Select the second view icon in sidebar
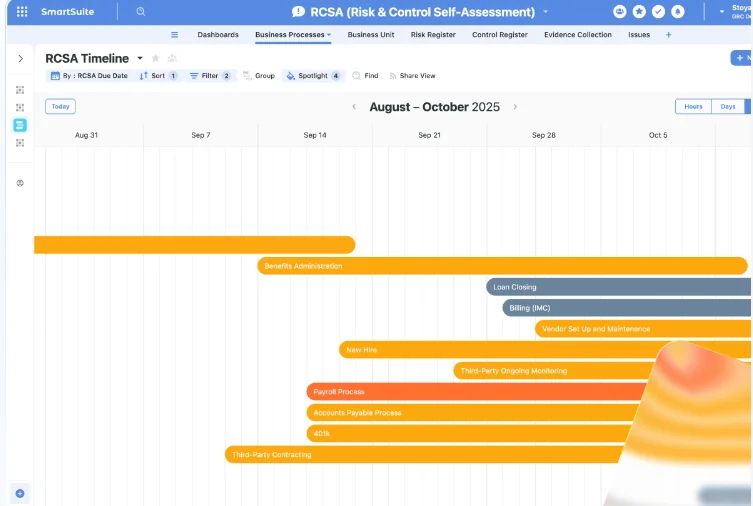Viewport: 753px width, 506px height. tap(20, 108)
